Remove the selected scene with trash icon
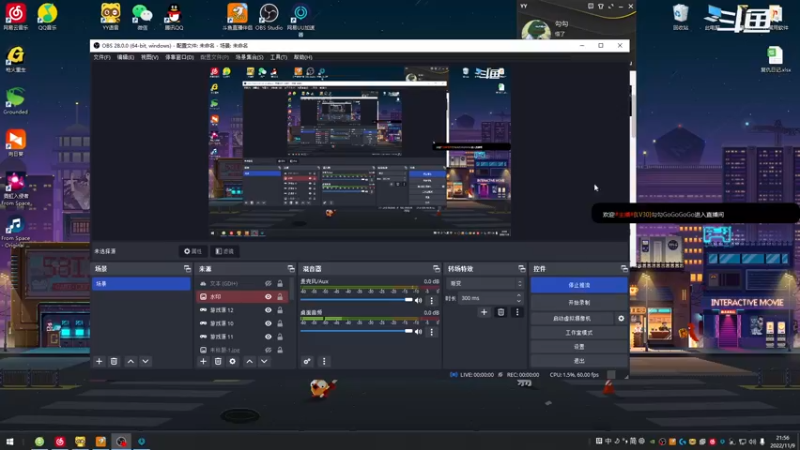 pos(114,361)
